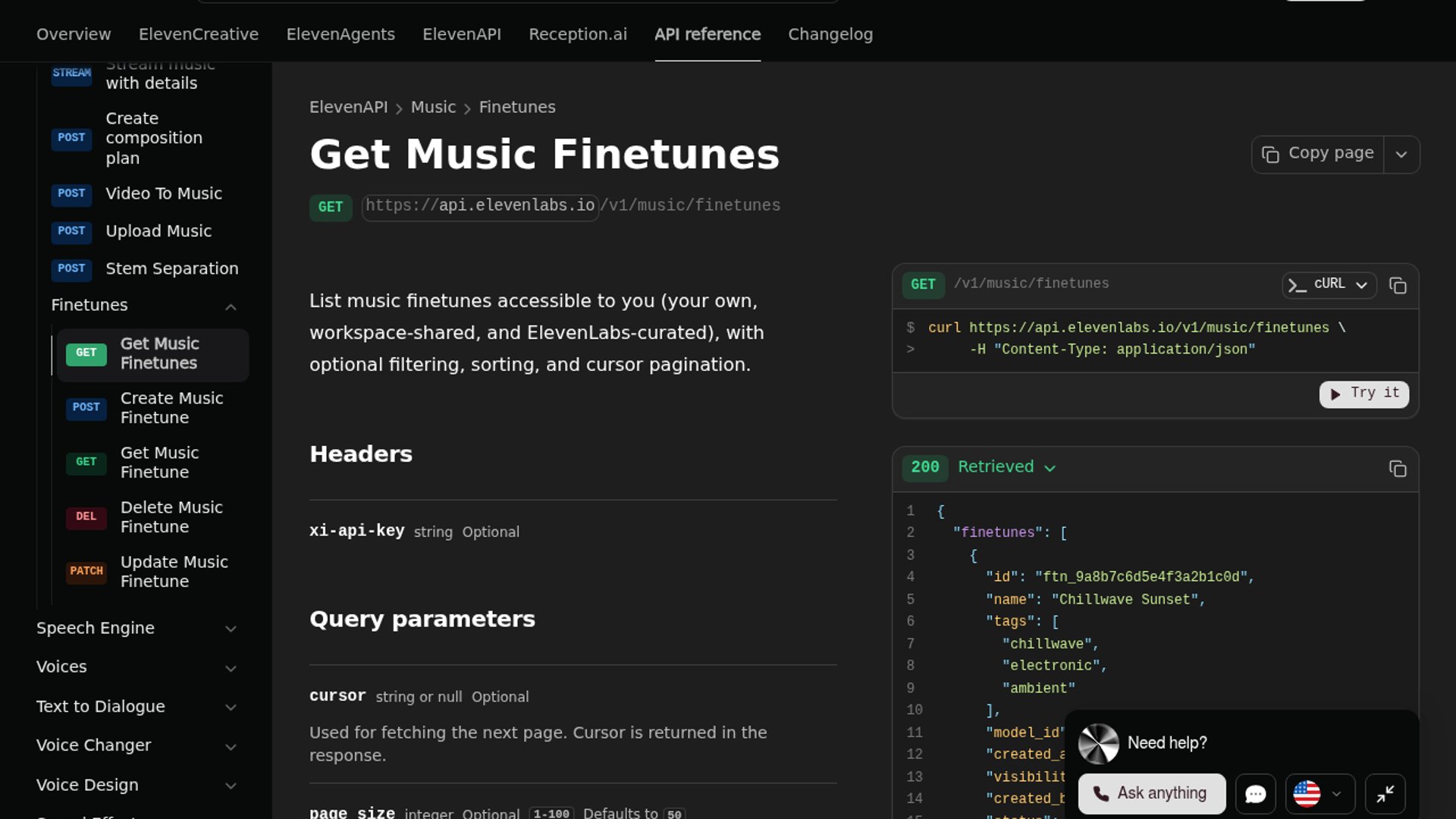The image size is (1456, 819).
Task: Open Get Music Finetune endpoint
Action: click(x=152, y=463)
